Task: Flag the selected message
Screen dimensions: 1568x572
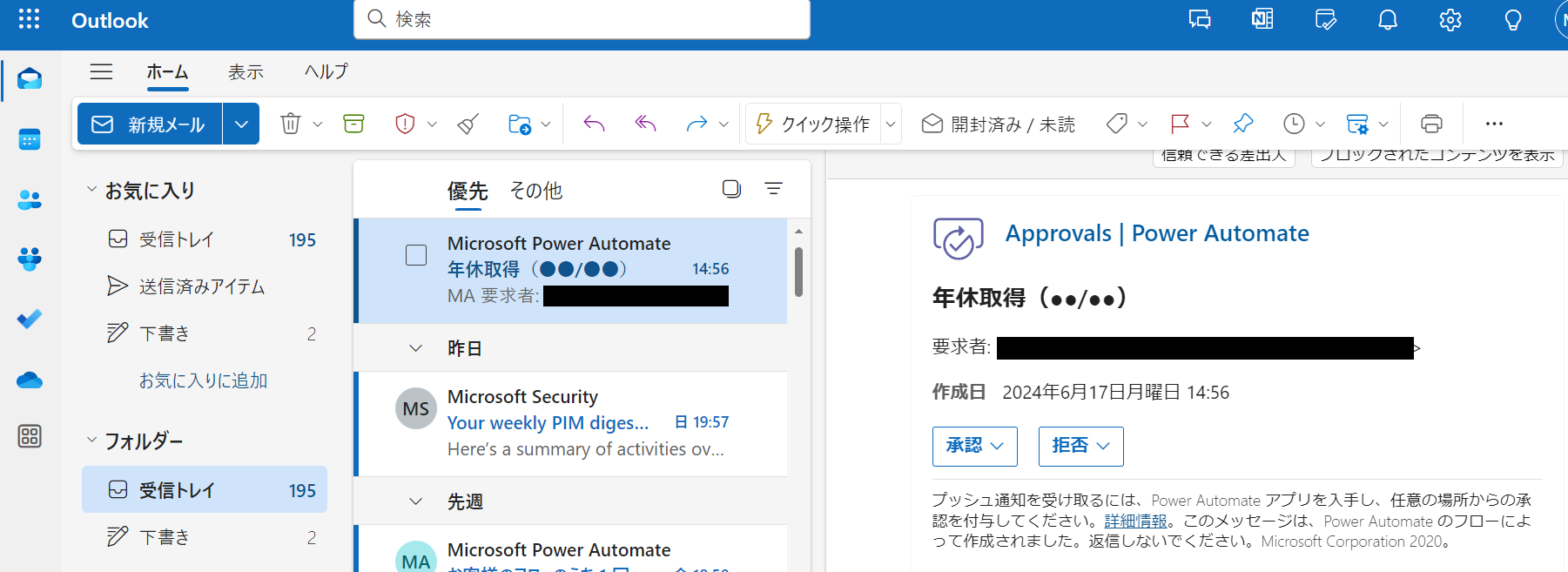Action: tap(1181, 124)
